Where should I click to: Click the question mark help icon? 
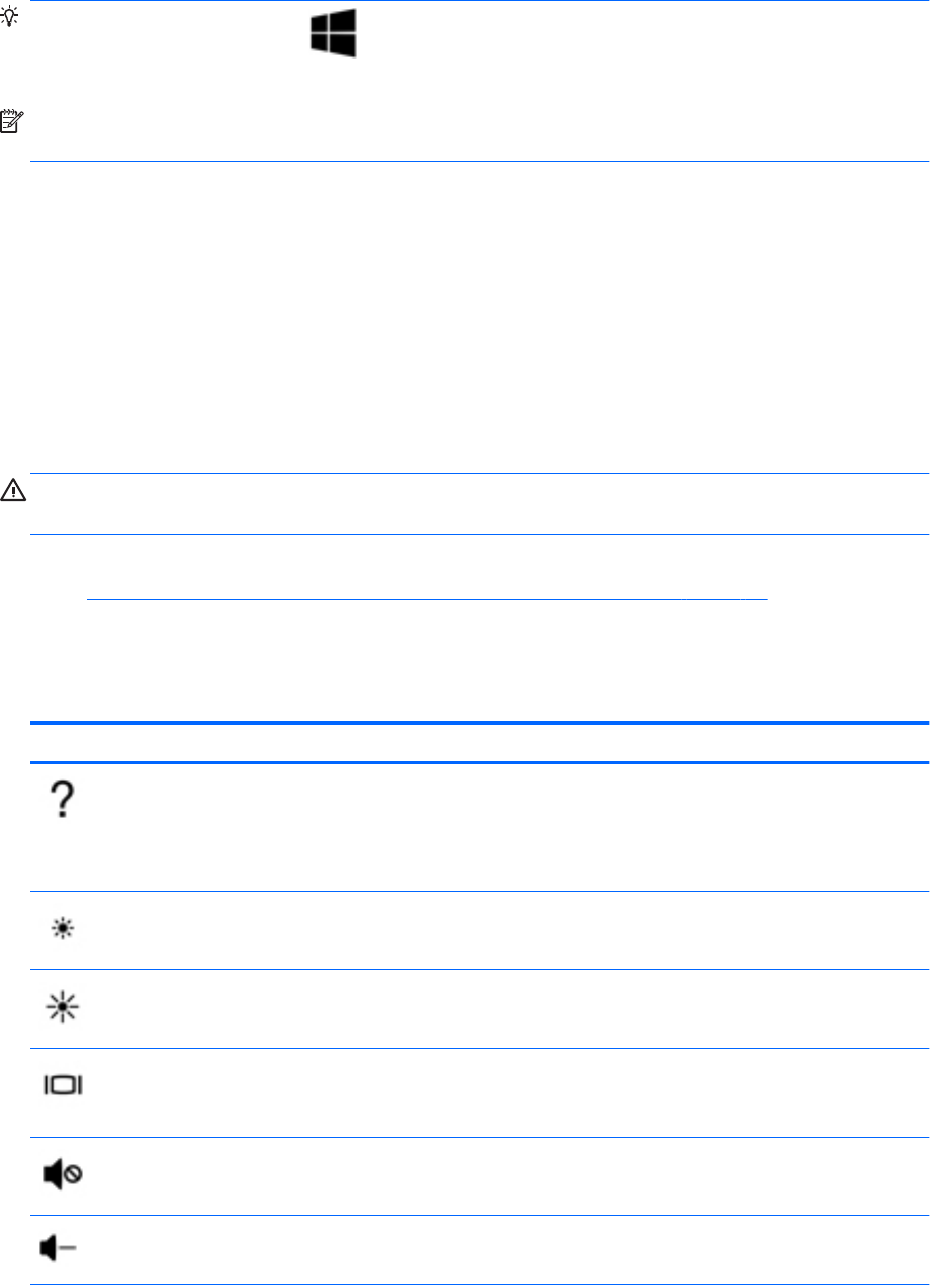point(63,801)
